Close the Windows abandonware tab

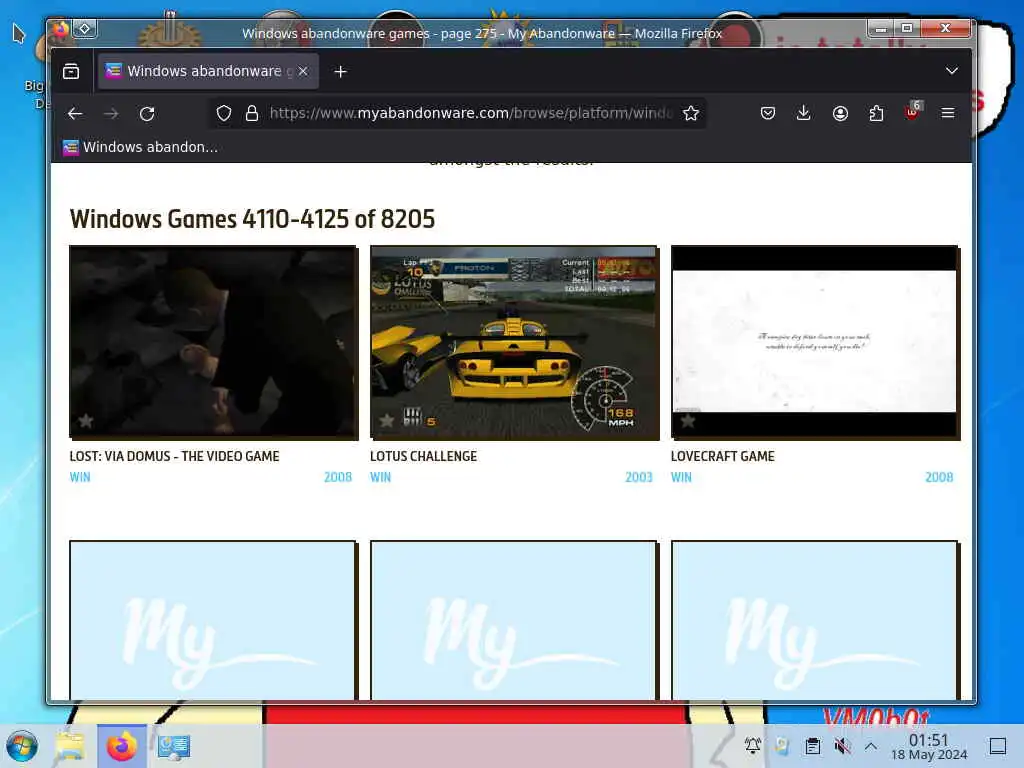coord(303,71)
